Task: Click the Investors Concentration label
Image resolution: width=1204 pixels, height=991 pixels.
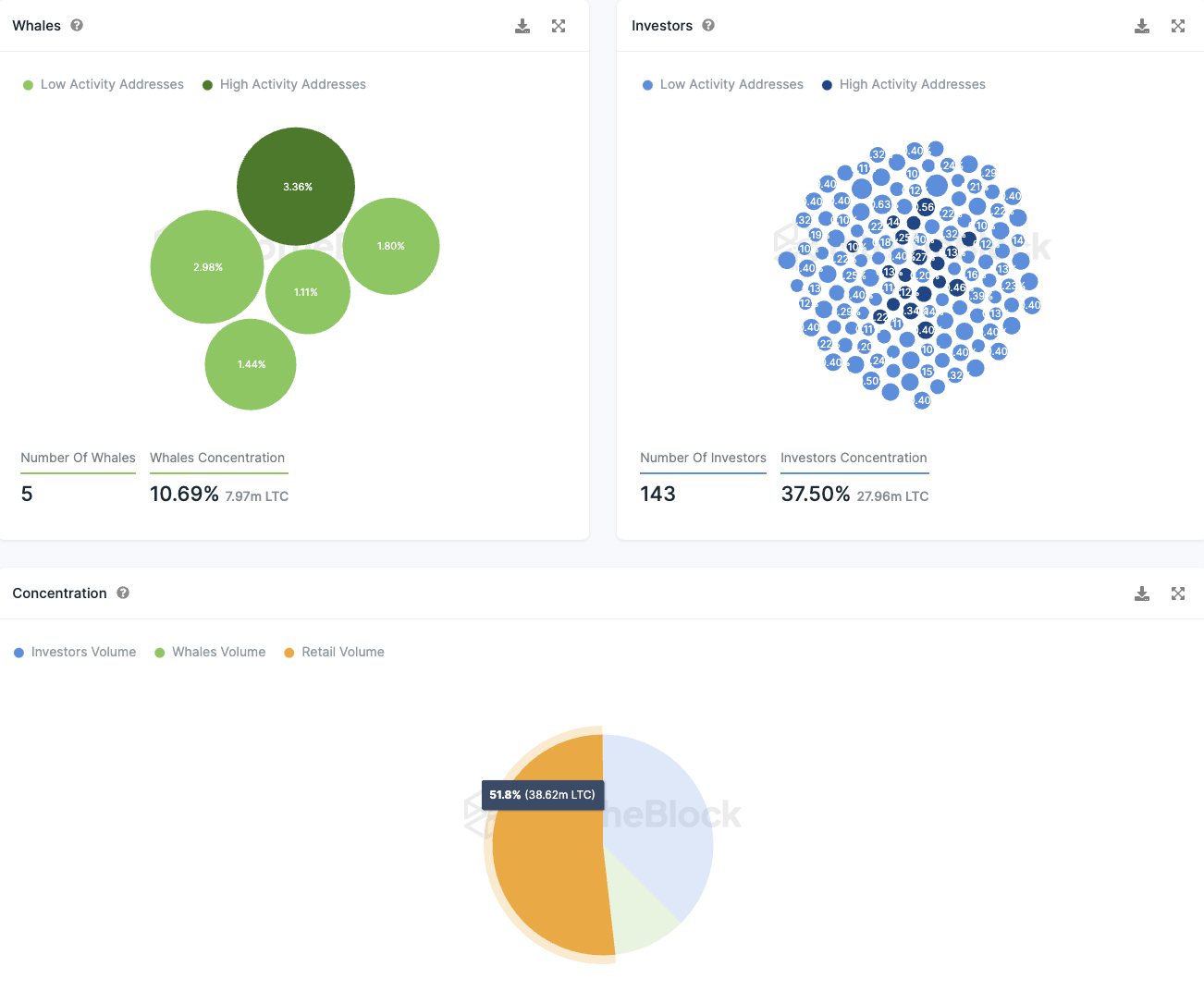Action: pos(854,458)
